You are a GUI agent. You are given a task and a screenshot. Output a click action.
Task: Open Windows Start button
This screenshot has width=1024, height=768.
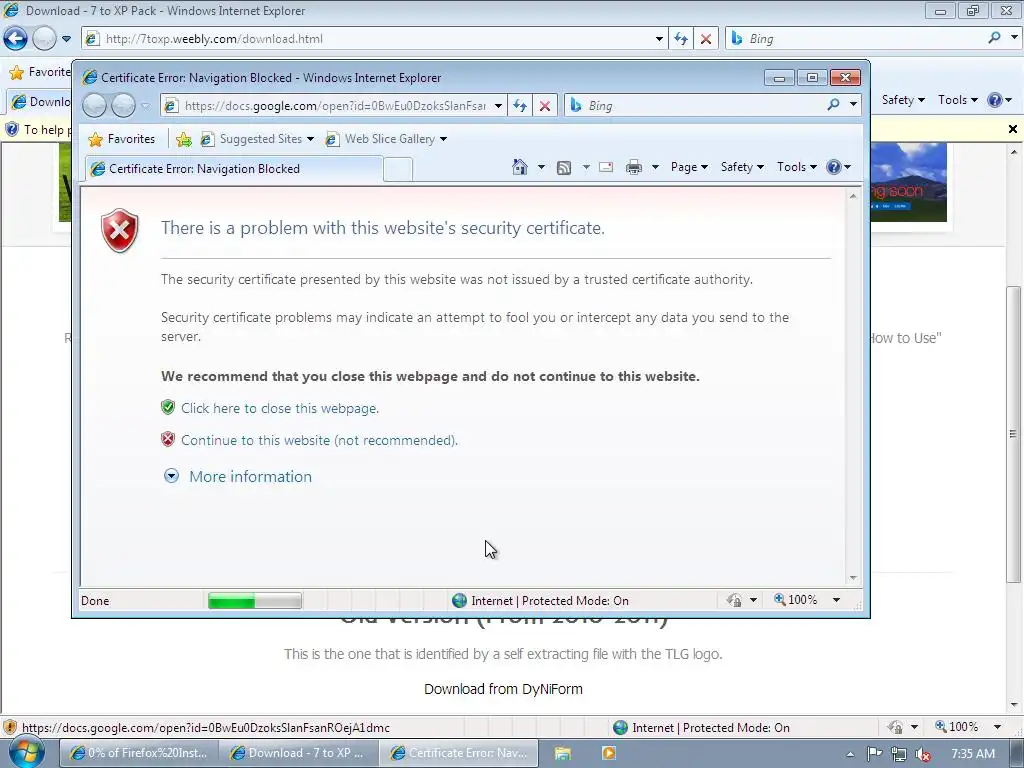coord(25,752)
